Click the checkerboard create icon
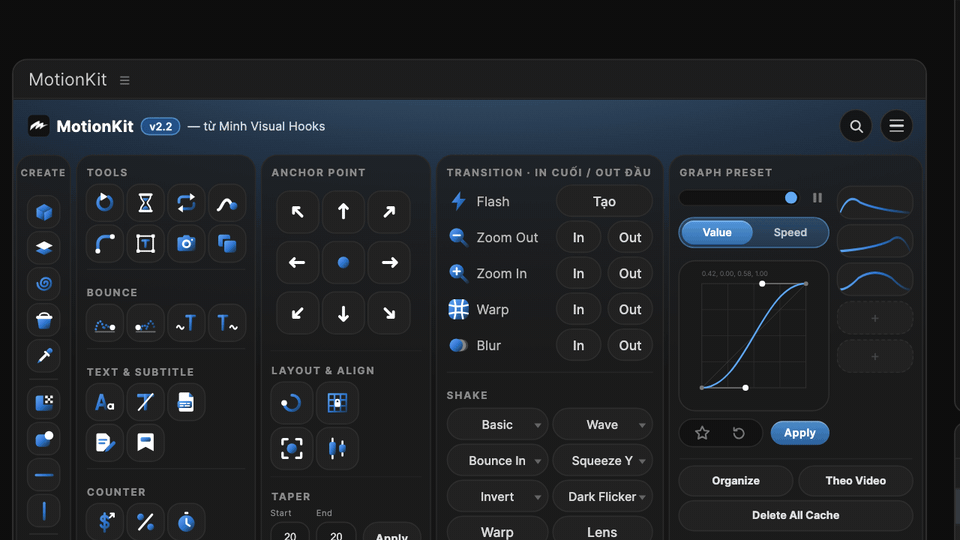The height and width of the screenshot is (540, 960). 44,402
